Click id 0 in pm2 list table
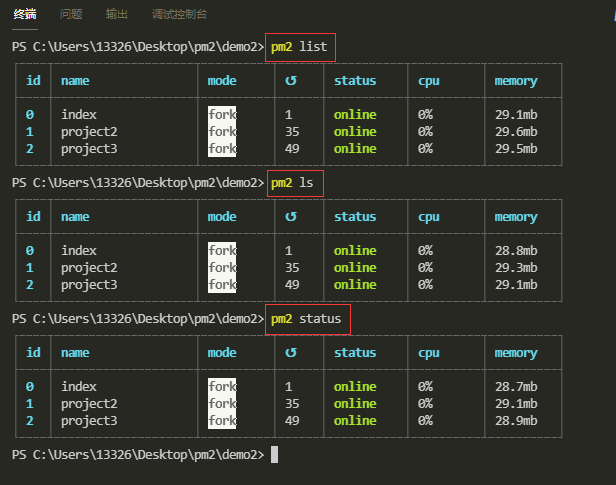This screenshot has width=616, height=485. pyautogui.click(x=30, y=115)
